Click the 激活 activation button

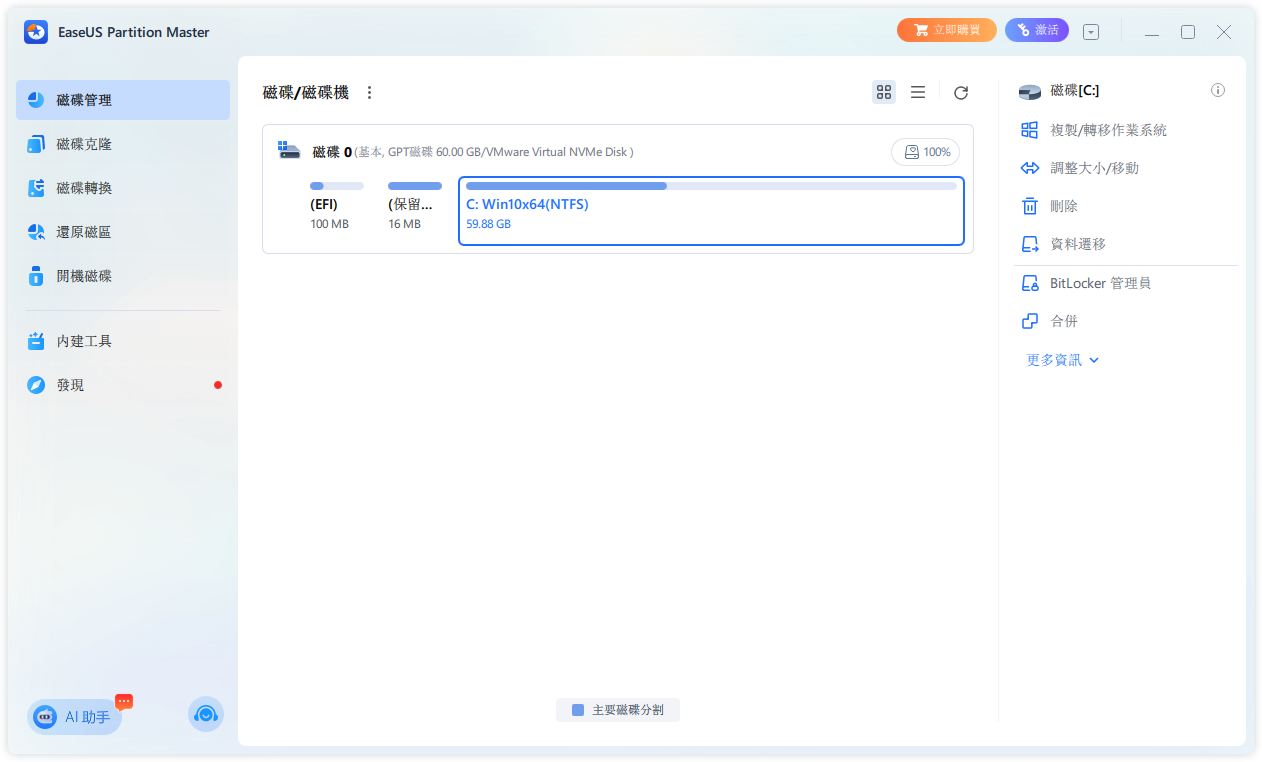point(1036,29)
